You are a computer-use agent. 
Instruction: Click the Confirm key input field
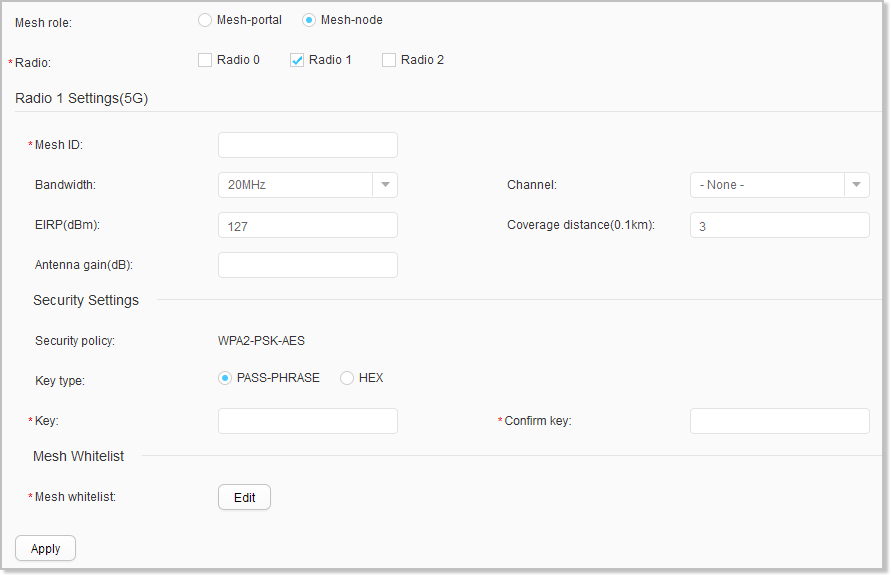[780, 421]
